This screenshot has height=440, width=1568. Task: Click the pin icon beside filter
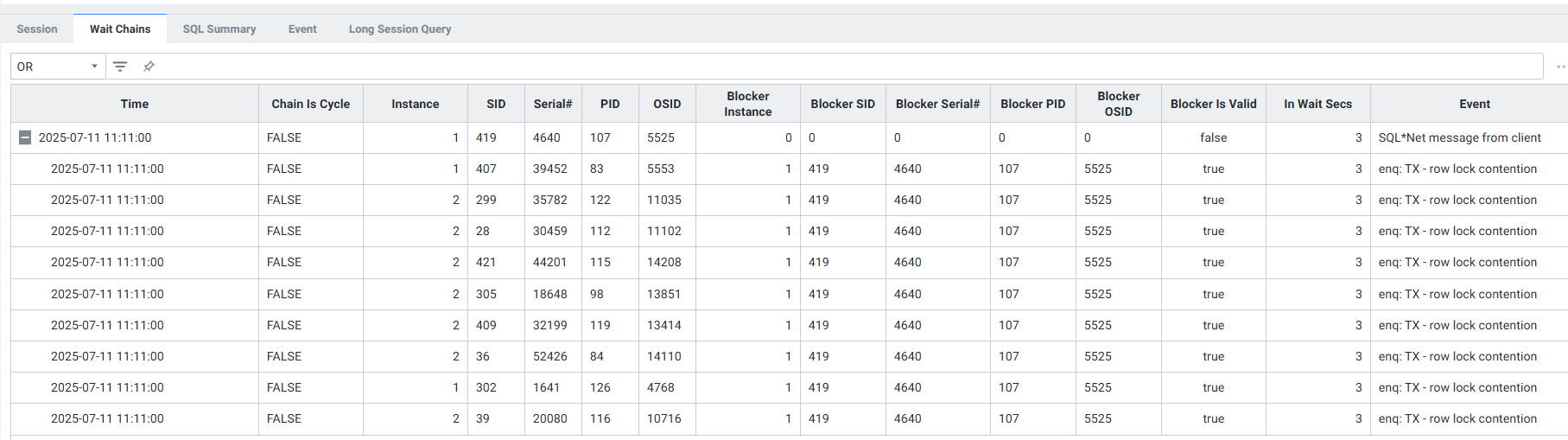pos(149,67)
